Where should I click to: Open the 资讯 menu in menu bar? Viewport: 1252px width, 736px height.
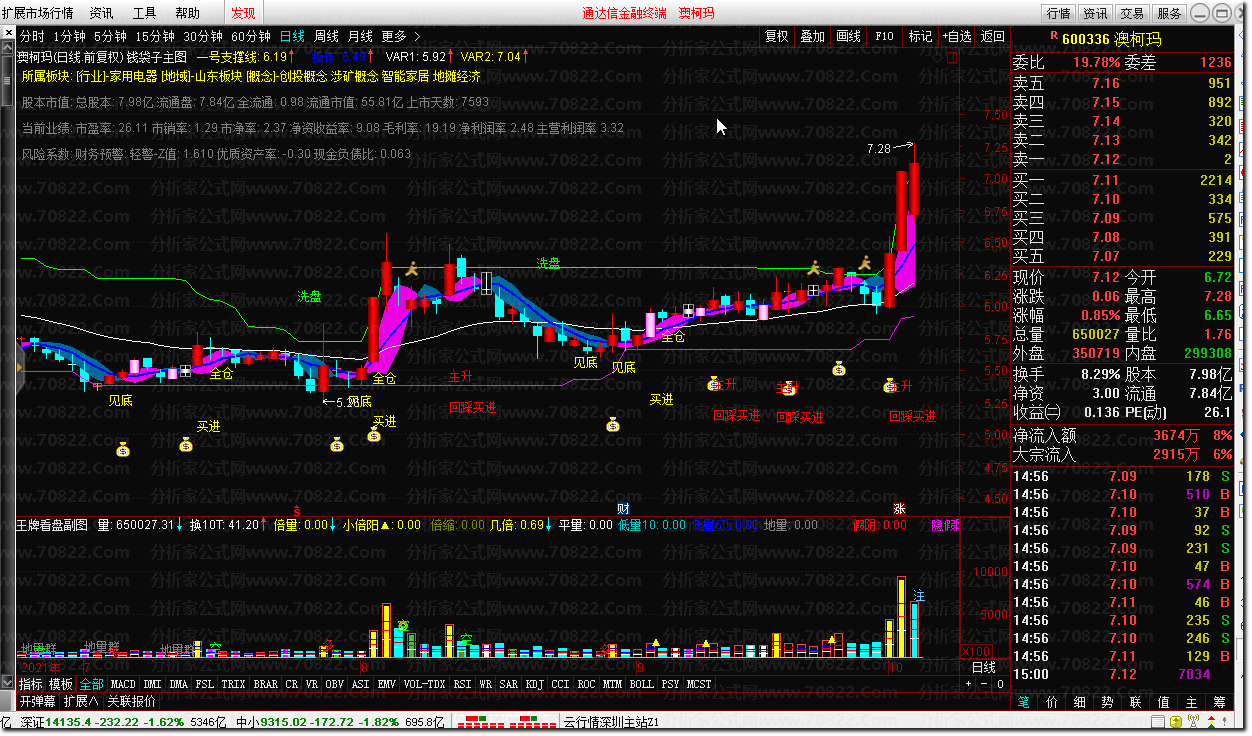pos(101,13)
